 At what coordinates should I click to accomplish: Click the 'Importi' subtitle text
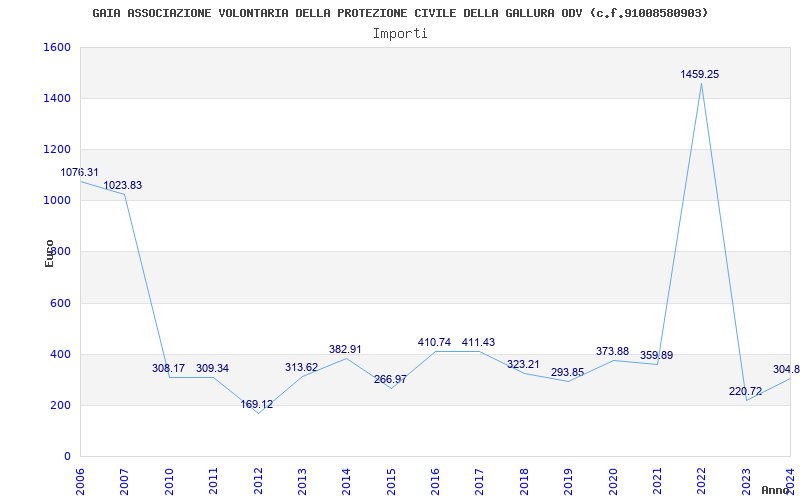click(x=400, y=34)
